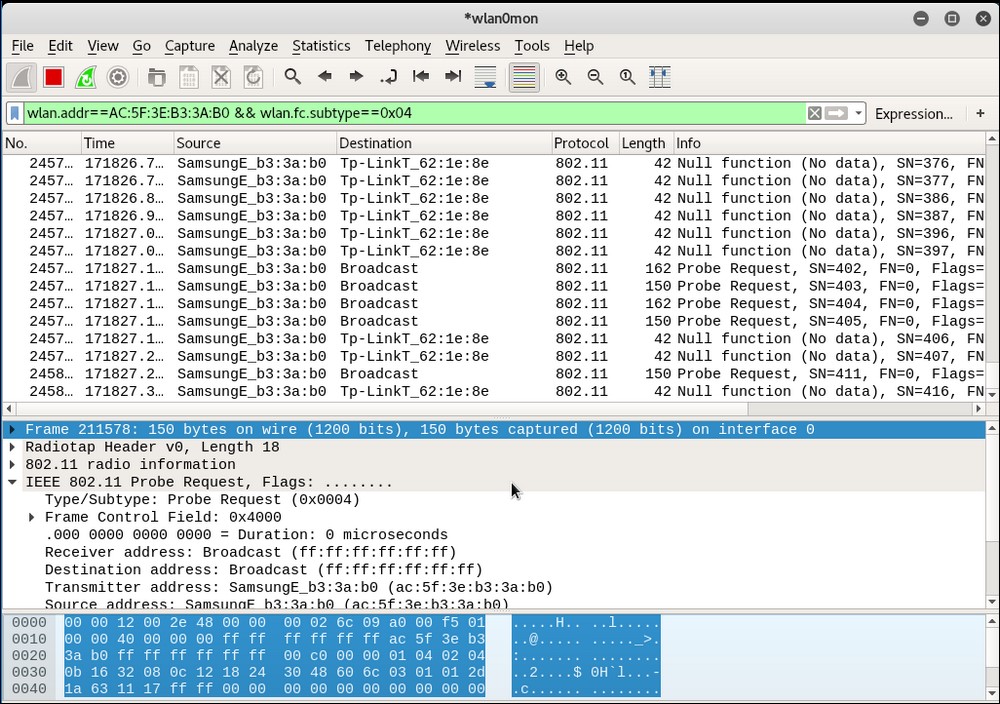The width and height of the screenshot is (1000, 704).
Task: Select the Null function packet SN=376
Action: tap(494, 163)
